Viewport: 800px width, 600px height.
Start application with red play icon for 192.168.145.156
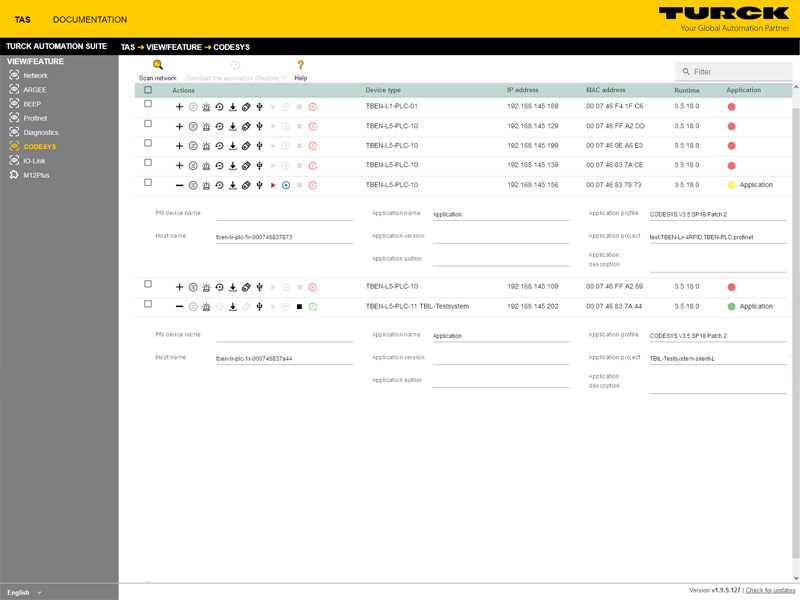pyautogui.click(x=273, y=185)
